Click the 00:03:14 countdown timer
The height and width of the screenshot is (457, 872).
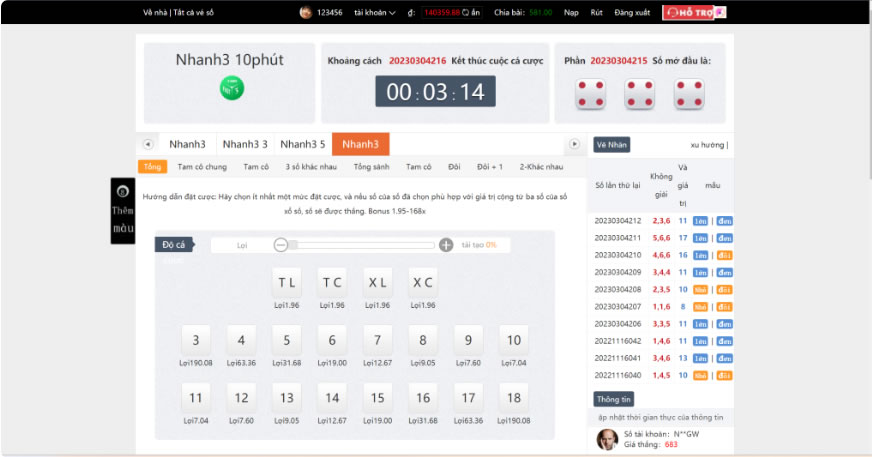coord(435,92)
